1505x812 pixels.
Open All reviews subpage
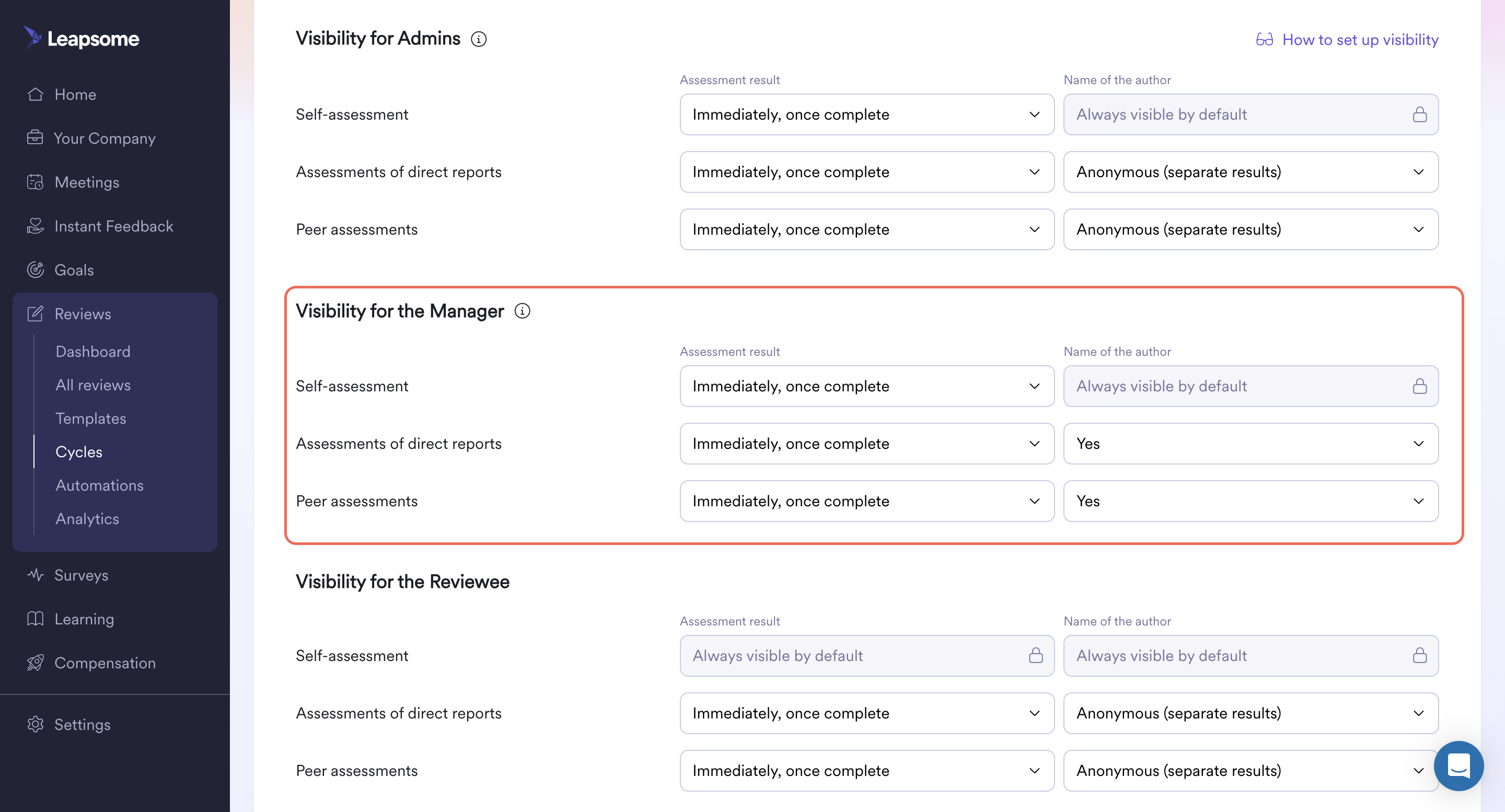[93, 385]
